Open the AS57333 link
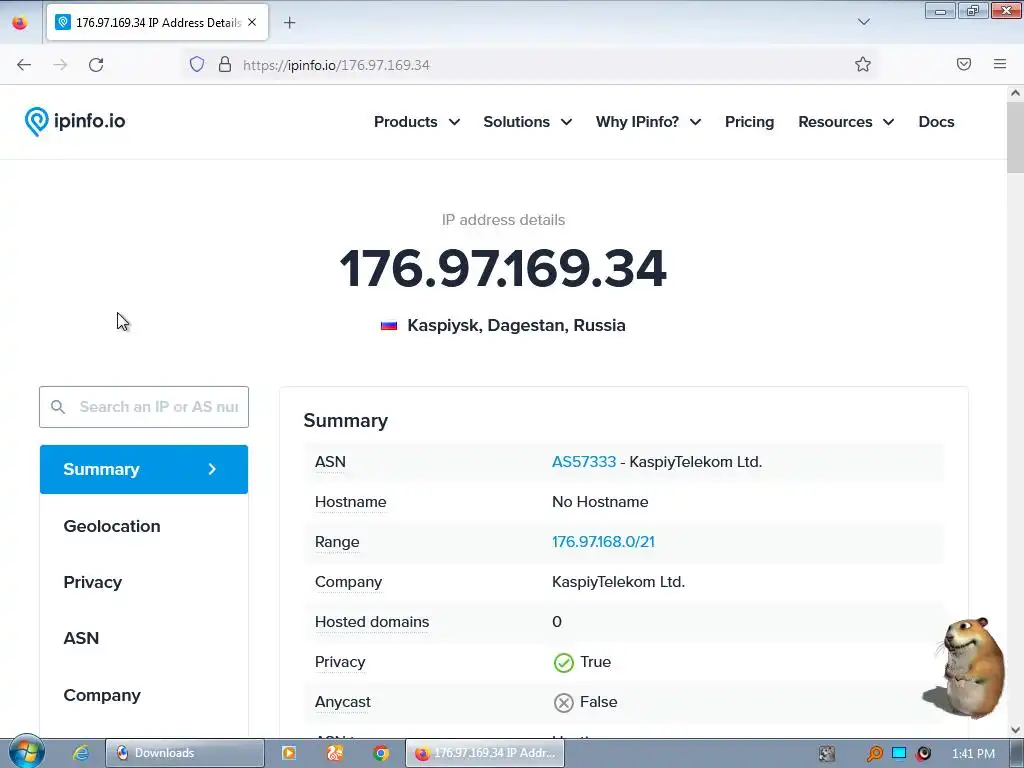1024x768 pixels. coord(584,462)
